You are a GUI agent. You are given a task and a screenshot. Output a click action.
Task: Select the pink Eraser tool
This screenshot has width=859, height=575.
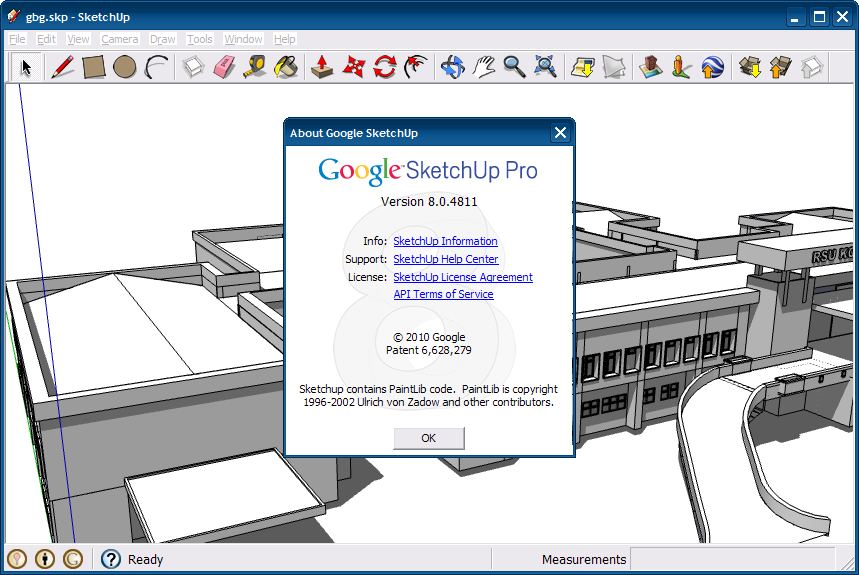click(x=224, y=67)
